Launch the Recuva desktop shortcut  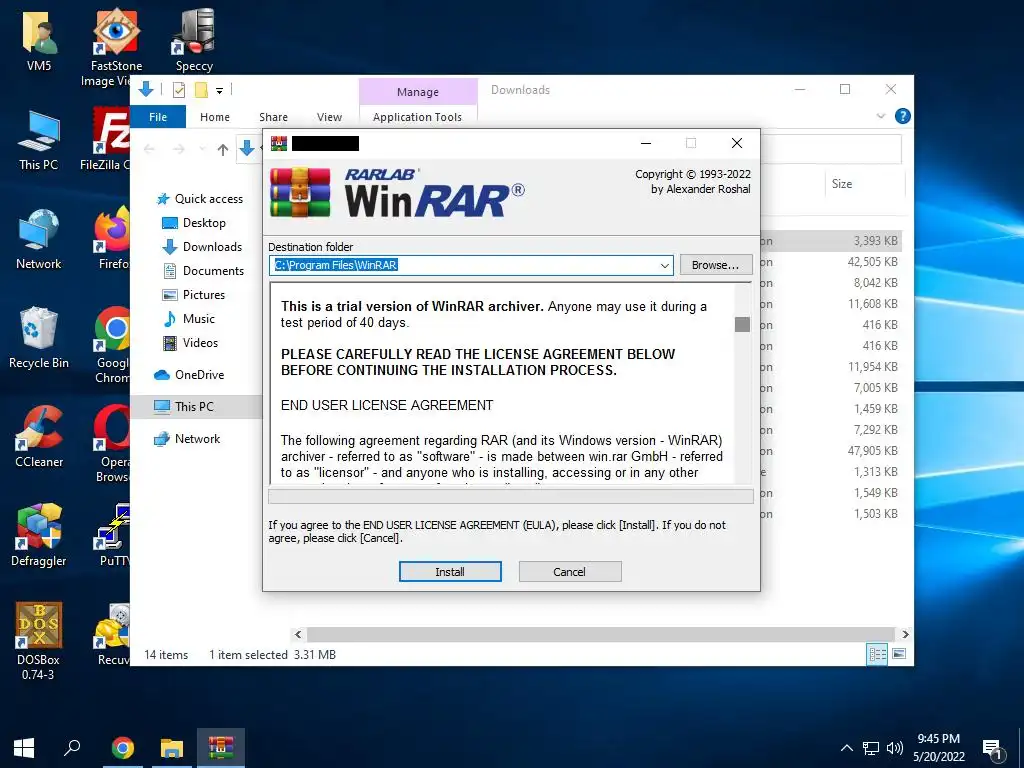(112, 635)
